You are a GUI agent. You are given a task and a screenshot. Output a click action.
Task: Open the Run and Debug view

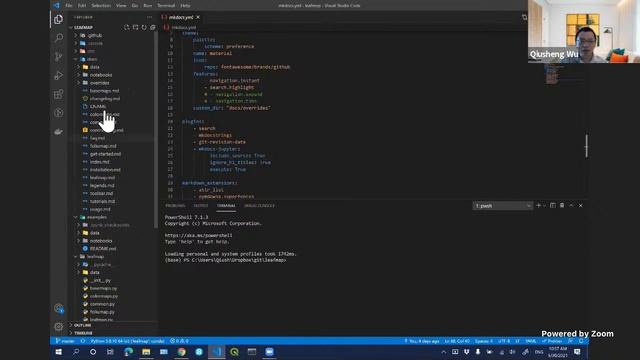(x=58, y=76)
